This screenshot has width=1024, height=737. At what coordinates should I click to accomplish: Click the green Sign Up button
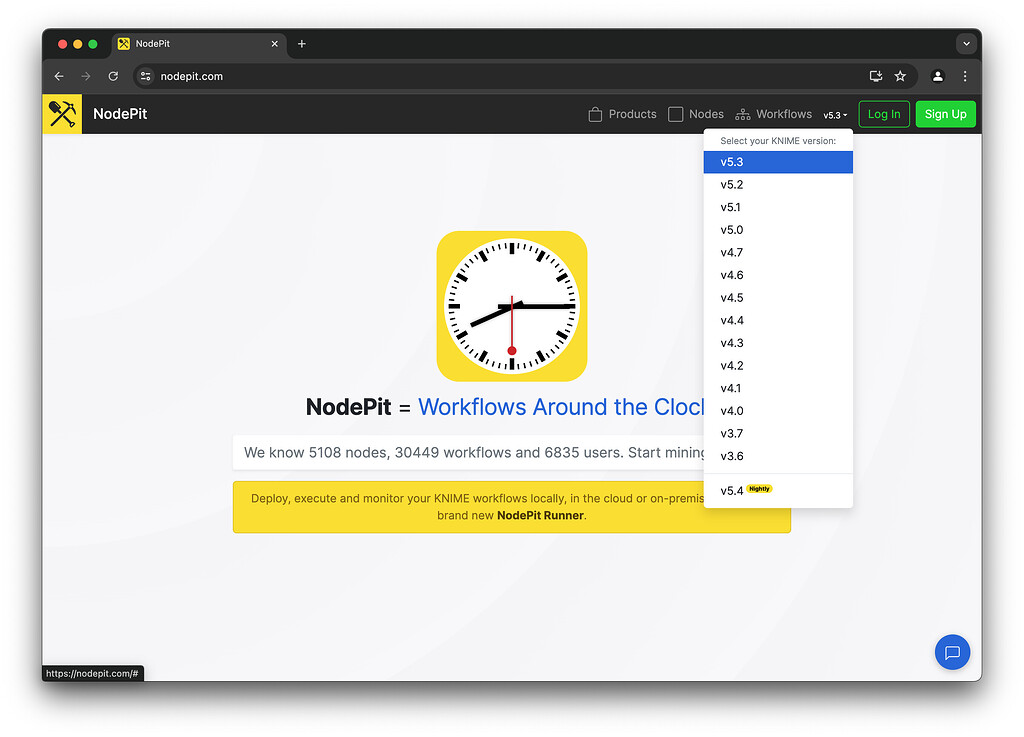click(x=945, y=114)
